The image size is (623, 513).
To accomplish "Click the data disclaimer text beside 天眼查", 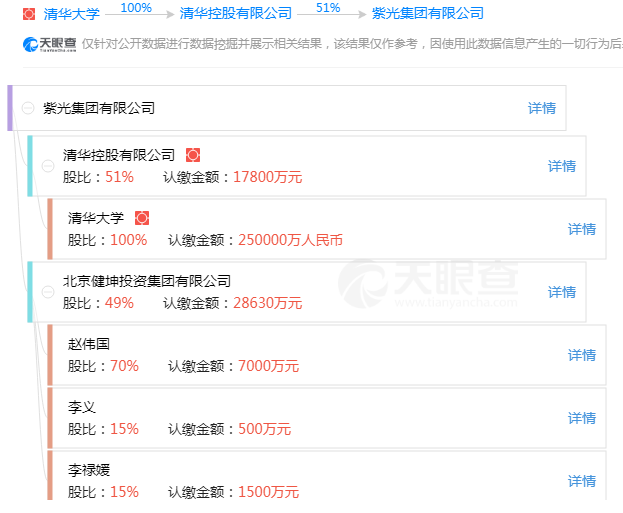I will click(352, 44).
